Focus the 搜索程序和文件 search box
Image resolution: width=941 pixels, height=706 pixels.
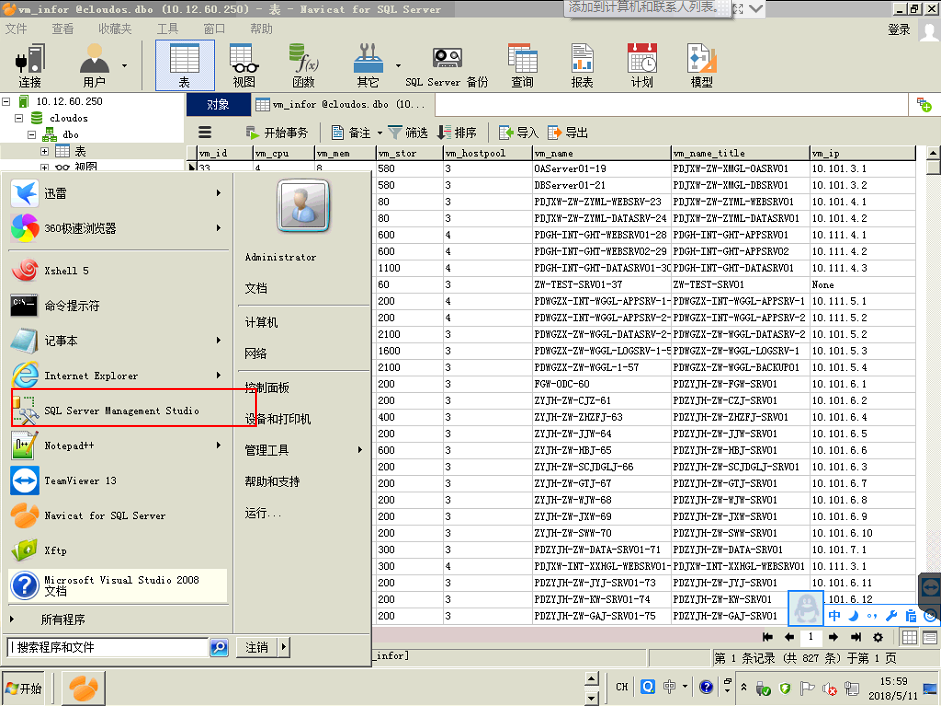(x=108, y=647)
